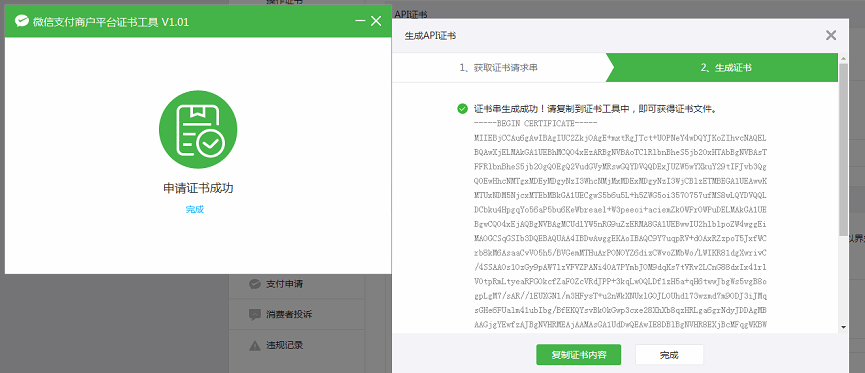The width and height of the screenshot is (865, 373).
Task: Click the 违规记录 warning triangle icon
Action: coord(254,345)
